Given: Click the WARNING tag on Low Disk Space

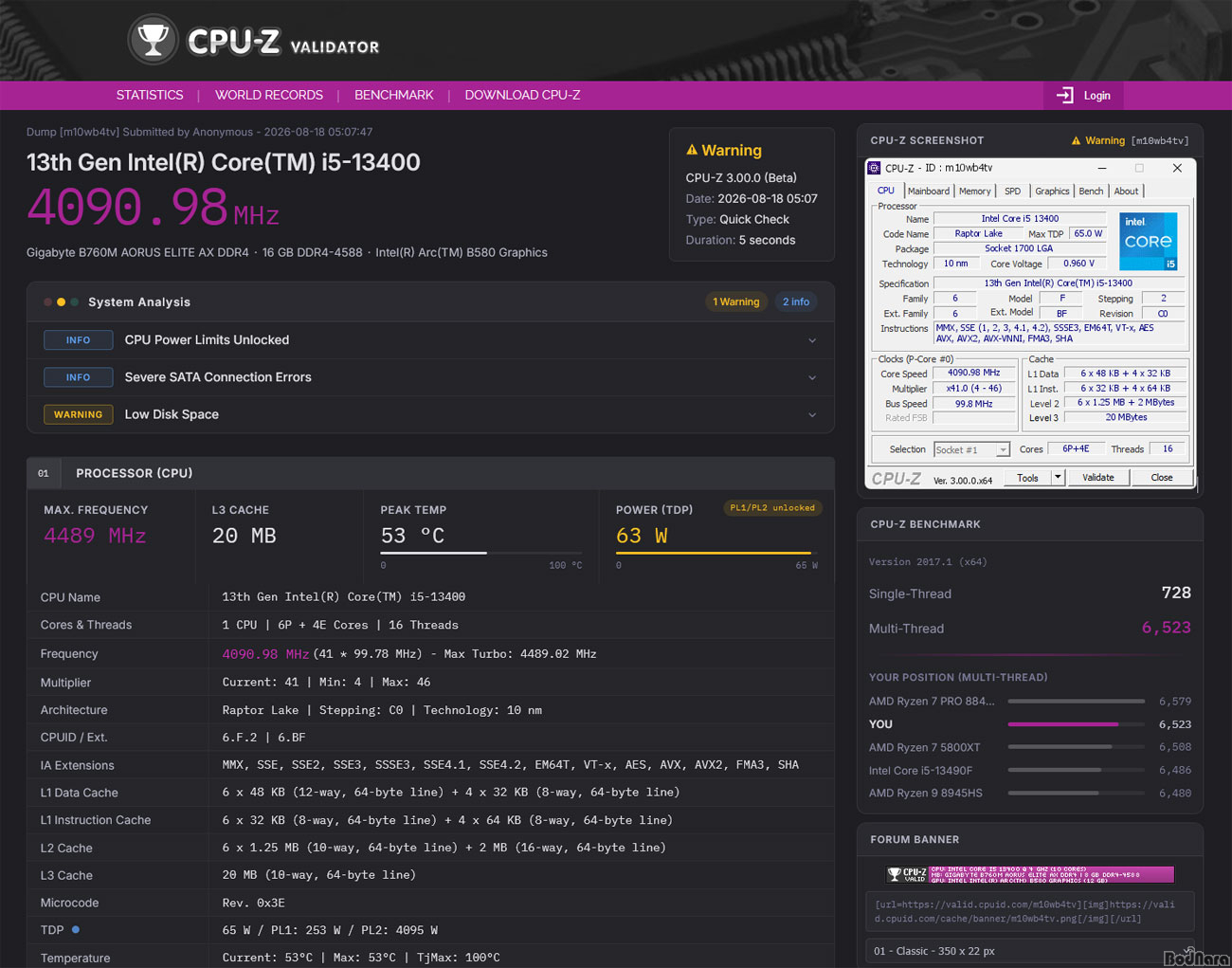Looking at the screenshot, I should (78, 414).
